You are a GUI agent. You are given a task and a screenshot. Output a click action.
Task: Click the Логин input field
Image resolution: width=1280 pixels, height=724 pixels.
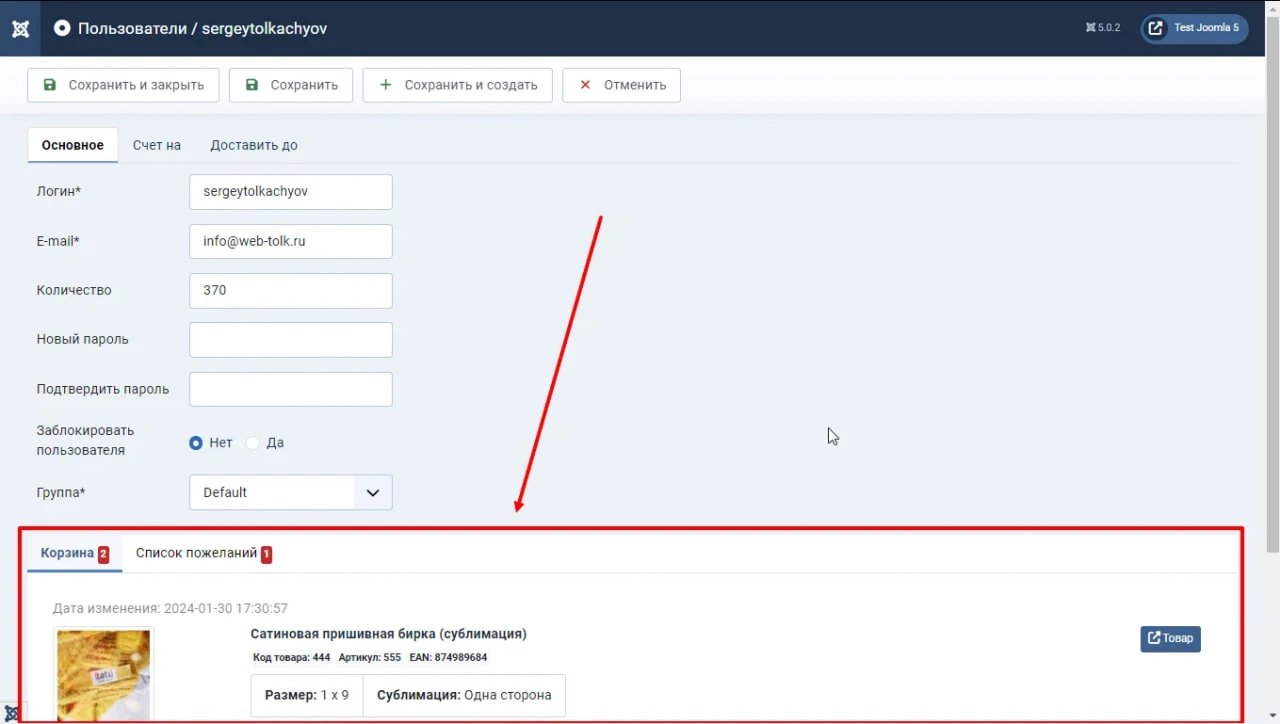291,192
